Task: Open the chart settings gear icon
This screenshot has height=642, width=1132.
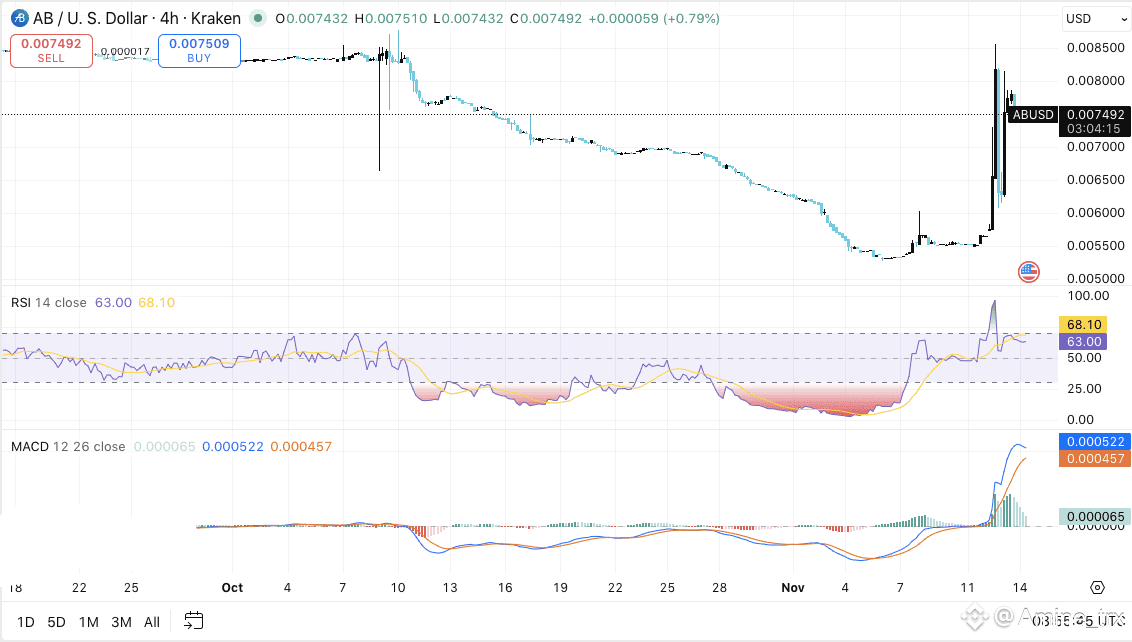Action: pyautogui.click(x=1097, y=587)
